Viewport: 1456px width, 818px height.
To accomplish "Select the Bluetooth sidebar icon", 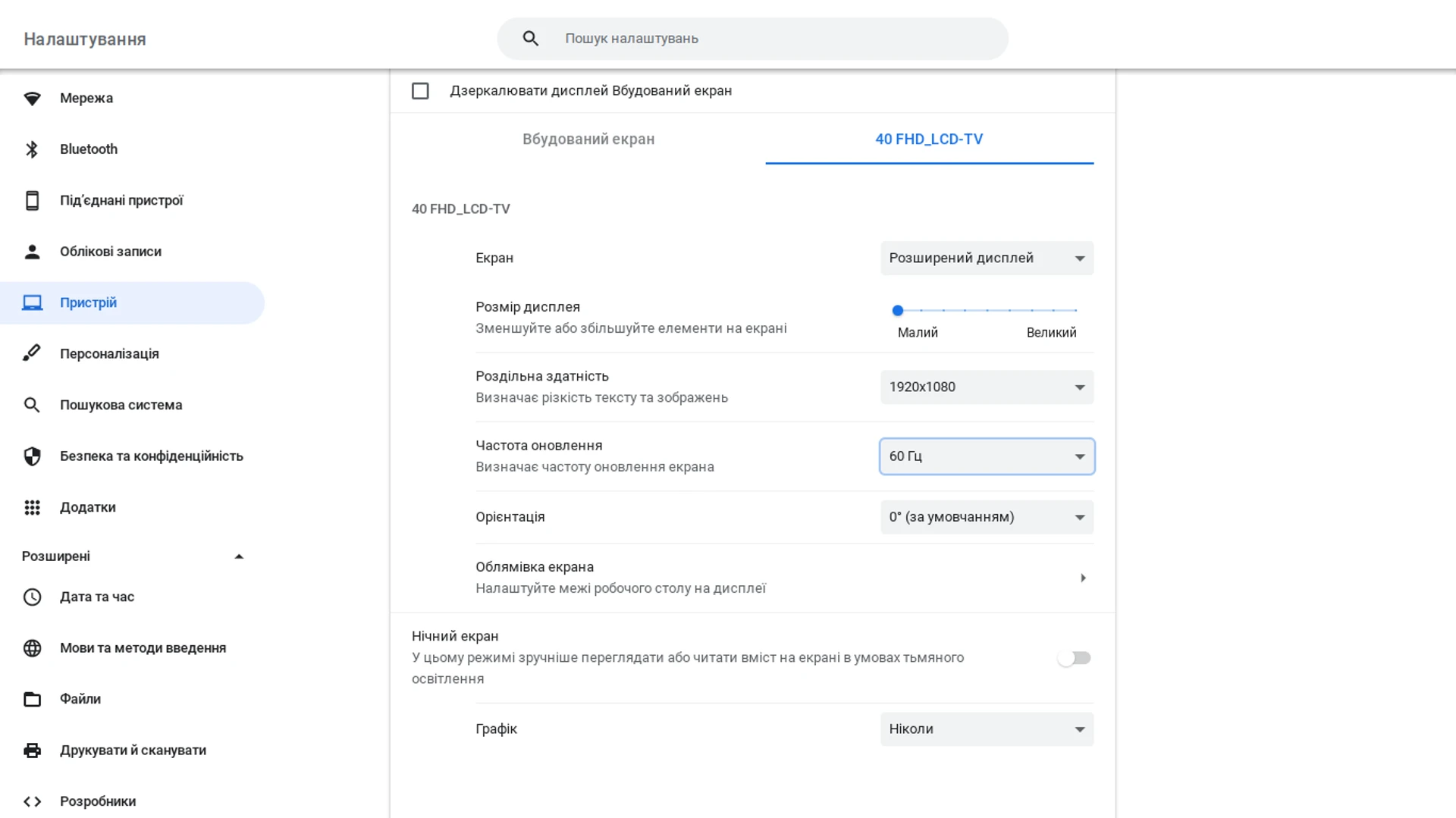I will pos(32,149).
